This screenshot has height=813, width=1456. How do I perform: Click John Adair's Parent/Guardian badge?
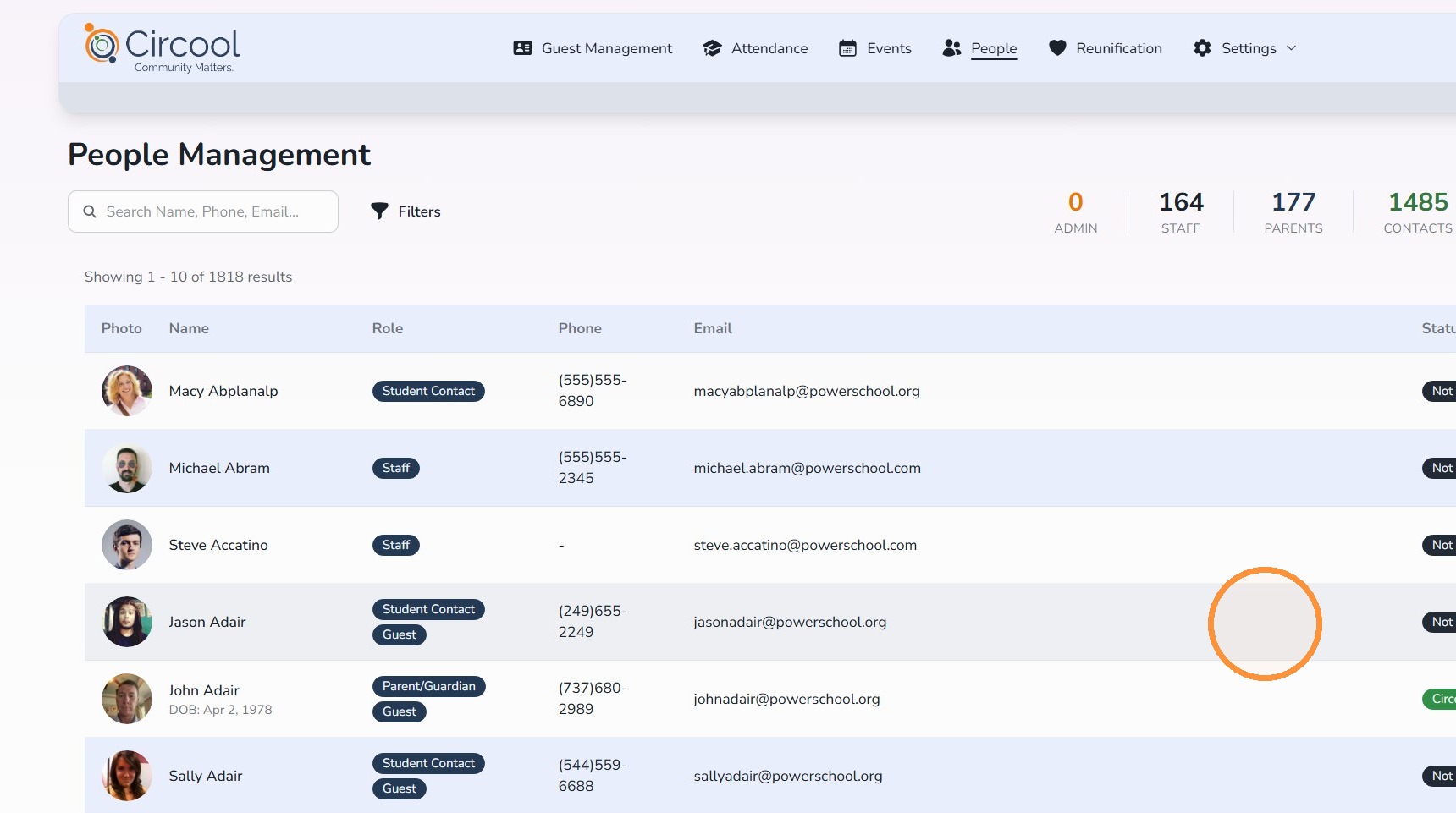(428, 686)
